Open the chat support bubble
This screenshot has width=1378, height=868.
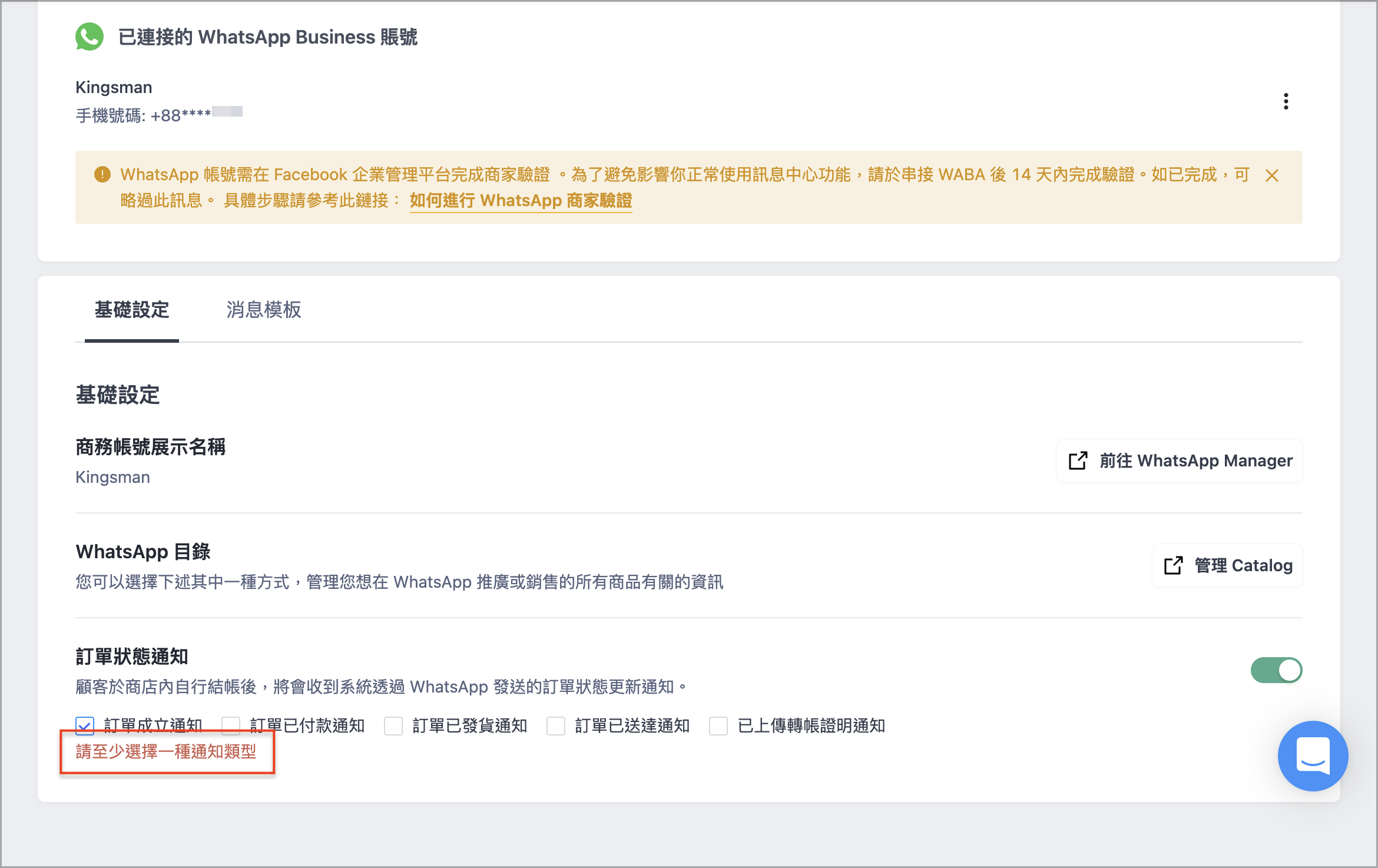[x=1313, y=756]
